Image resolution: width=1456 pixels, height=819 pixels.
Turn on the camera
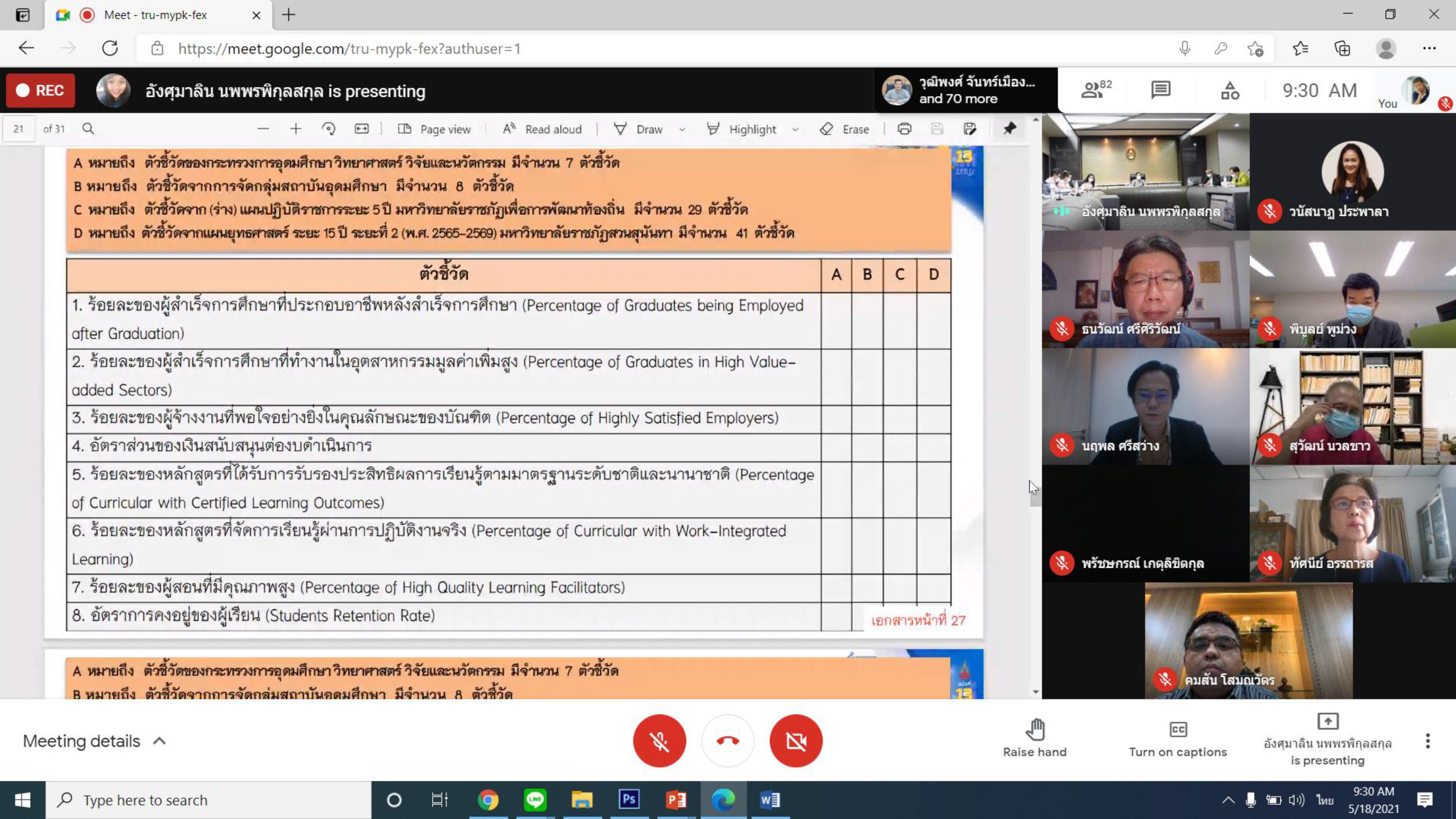click(796, 740)
